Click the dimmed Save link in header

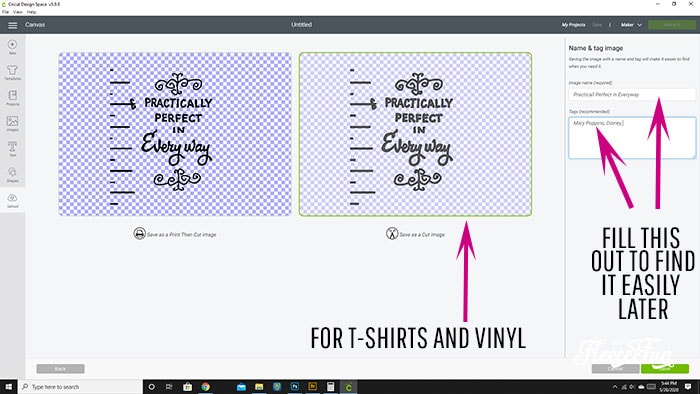597,25
